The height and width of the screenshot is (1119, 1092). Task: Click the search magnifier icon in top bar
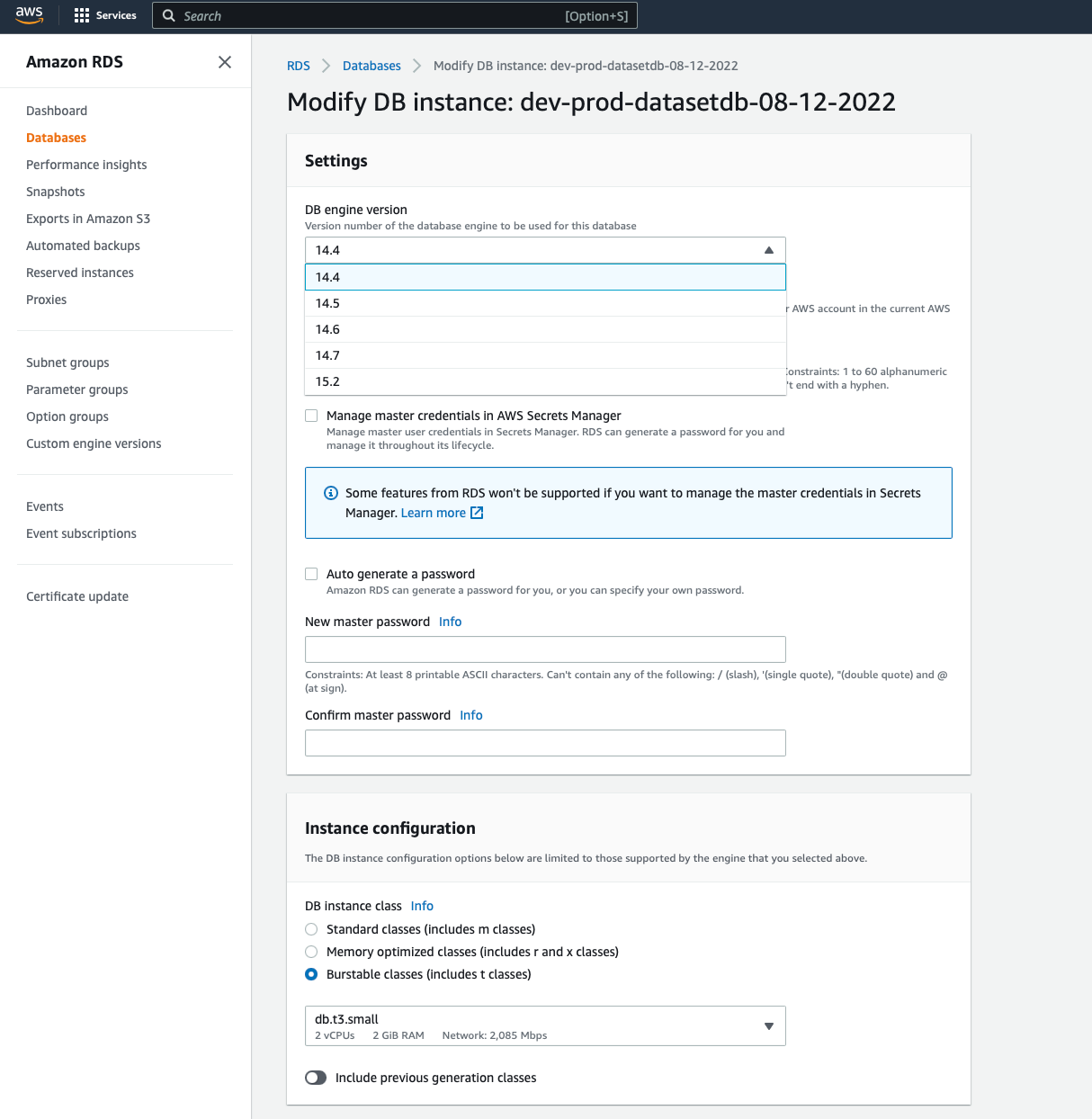[169, 15]
